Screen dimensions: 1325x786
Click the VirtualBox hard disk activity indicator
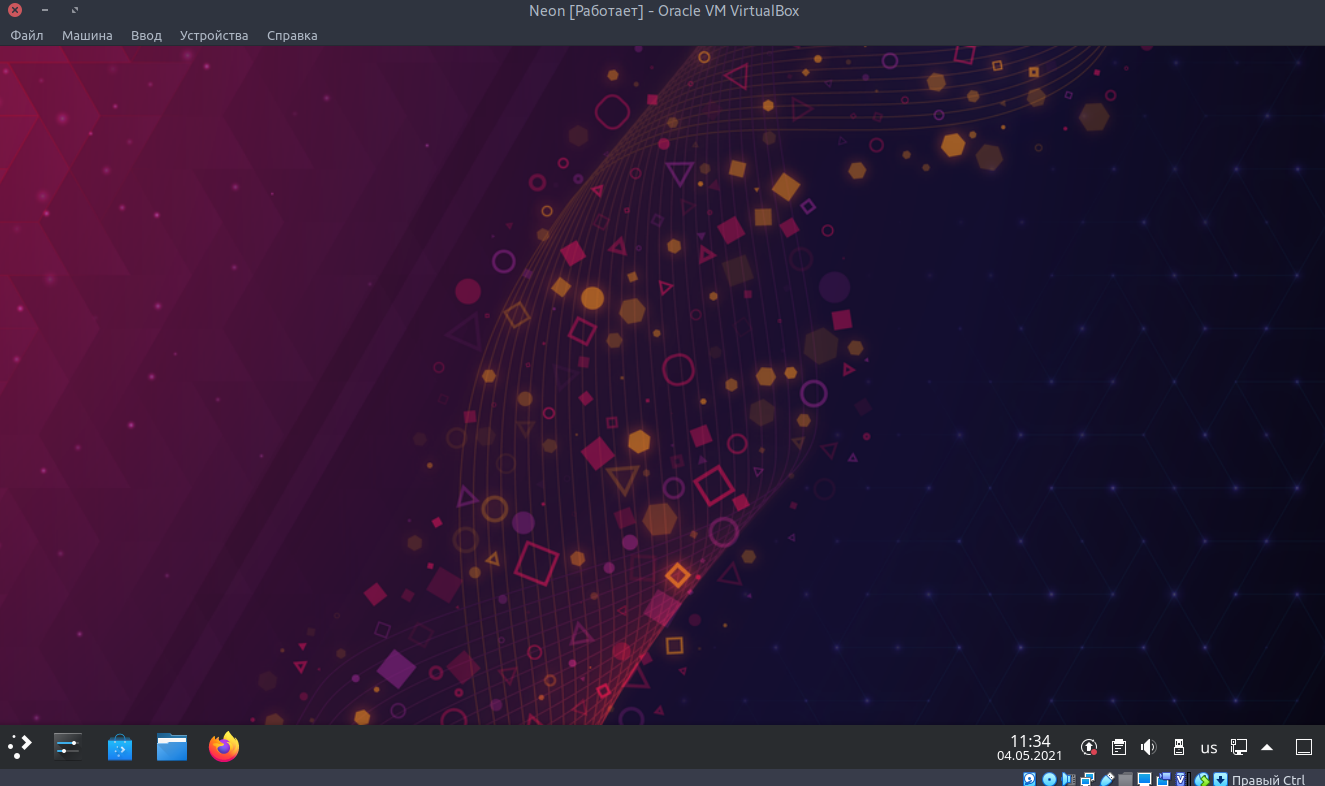click(x=1029, y=779)
